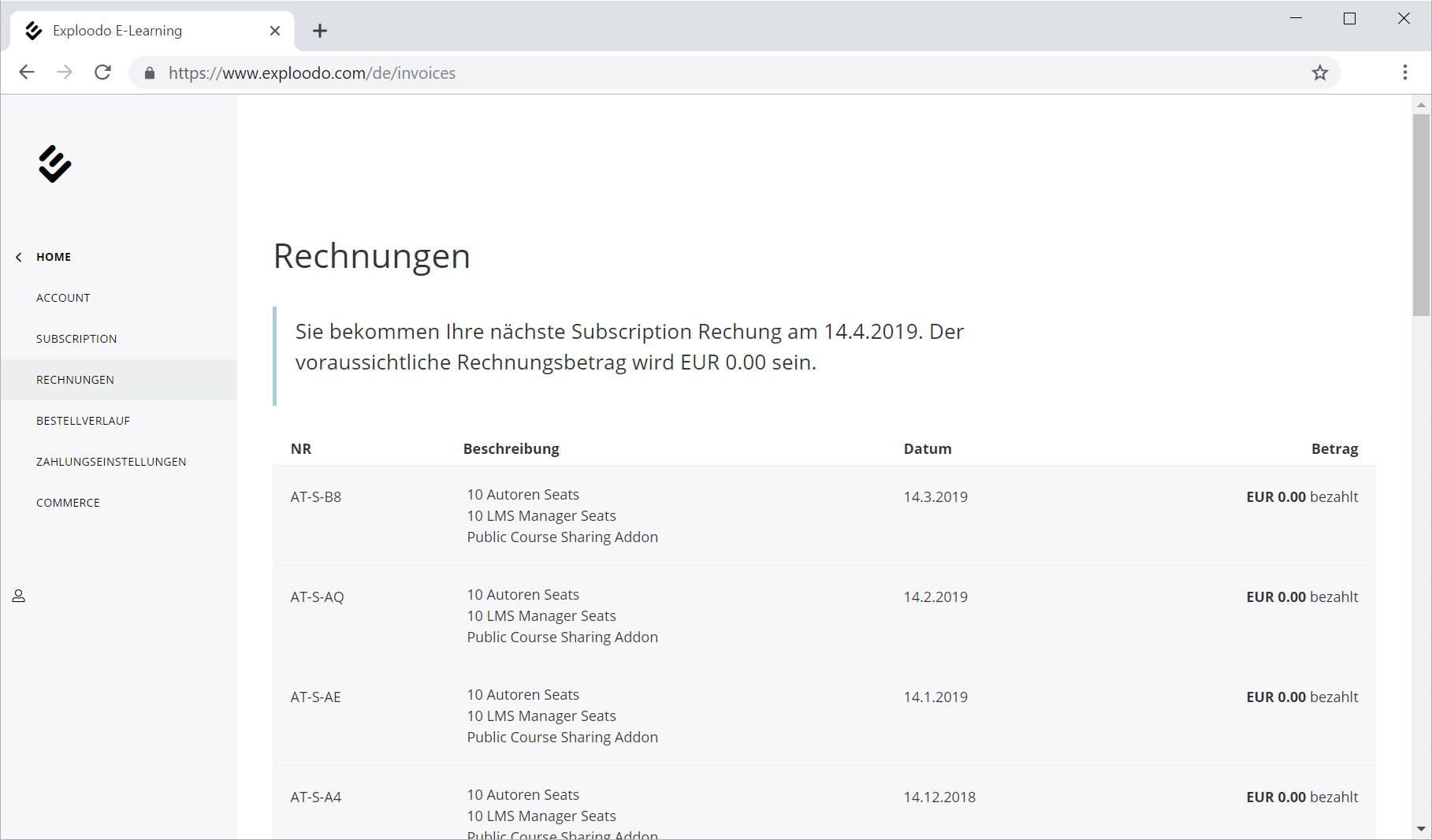This screenshot has width=1432, height=840.
Task: Close the Exploodo E-Learning tab
Action: [x=274, y=31]
